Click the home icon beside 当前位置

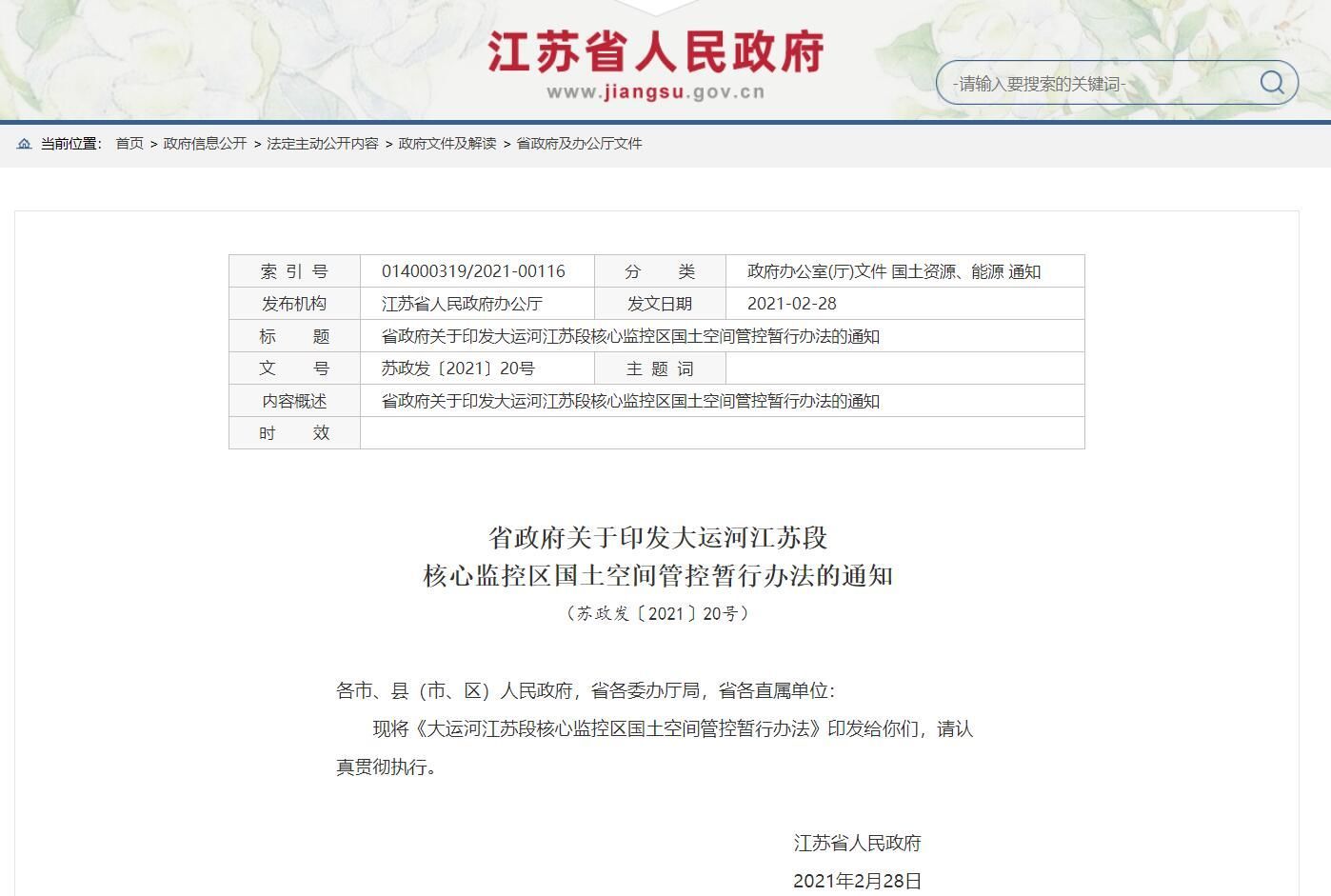pyautogui.click(x=25, y=144)
